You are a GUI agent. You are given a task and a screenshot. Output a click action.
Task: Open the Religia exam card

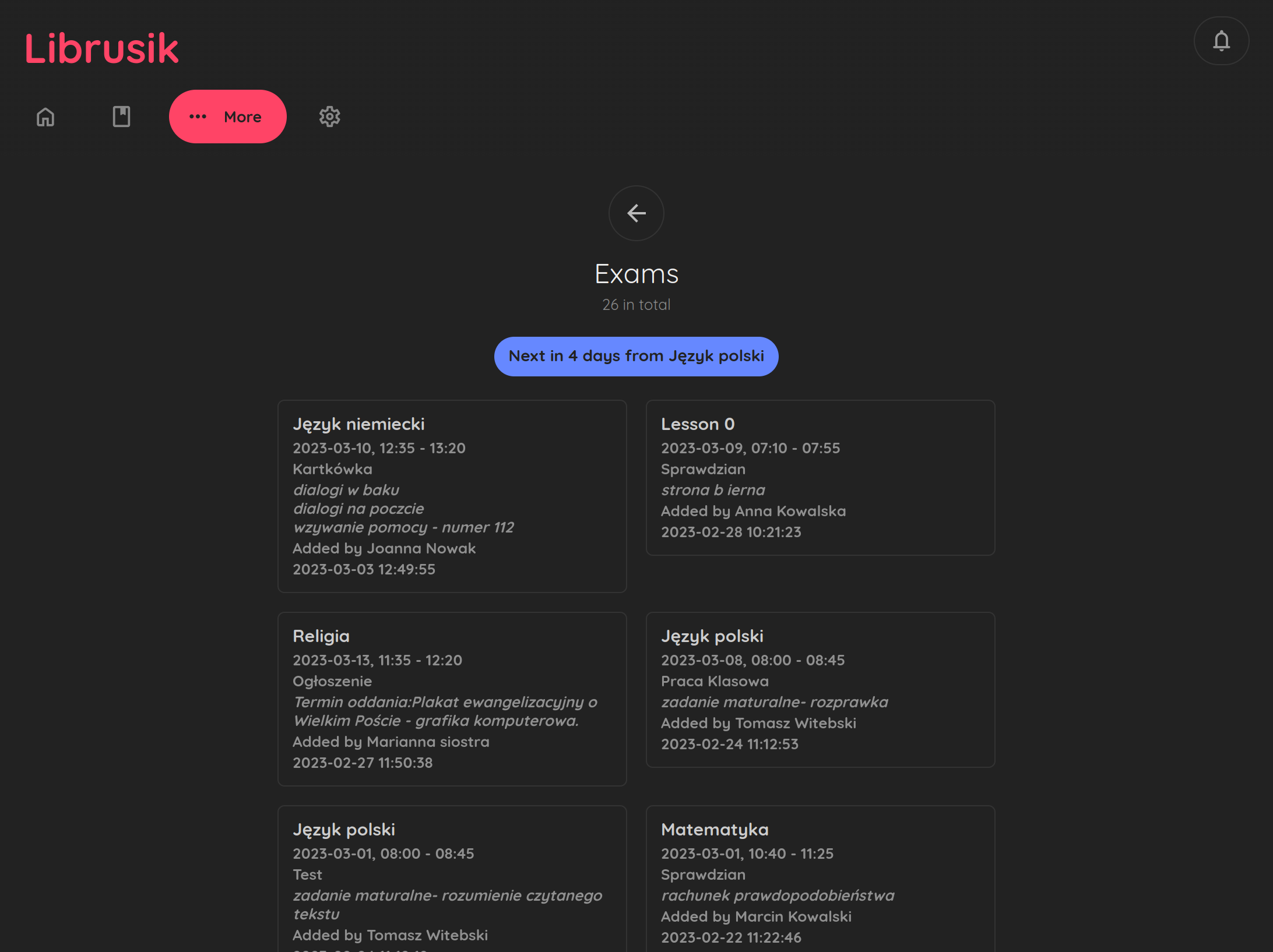452,699
